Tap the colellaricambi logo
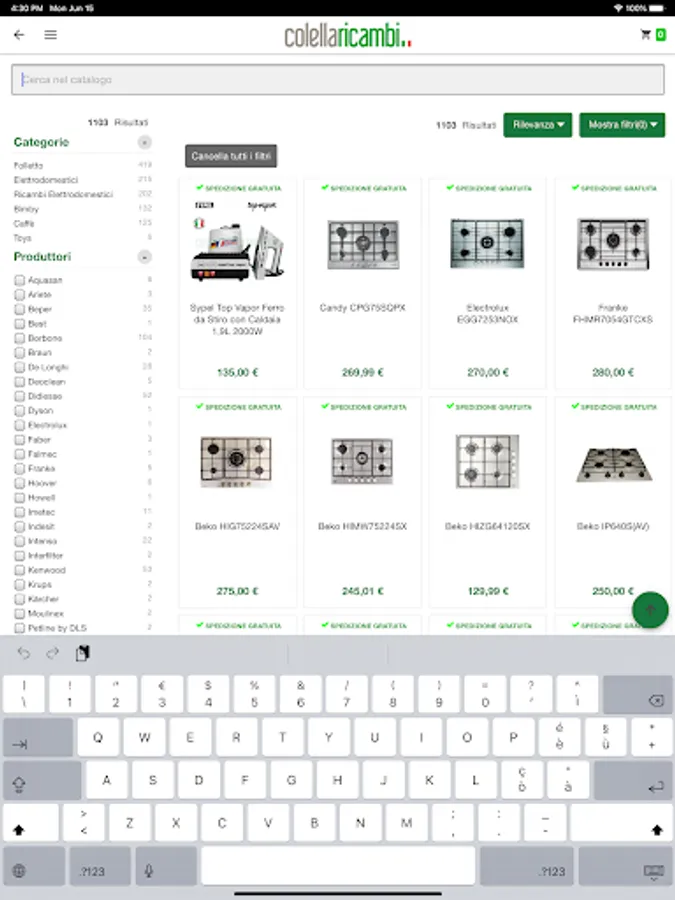Image resolution: width=675 pixels, height=900 pixels. tap(348, 36)
